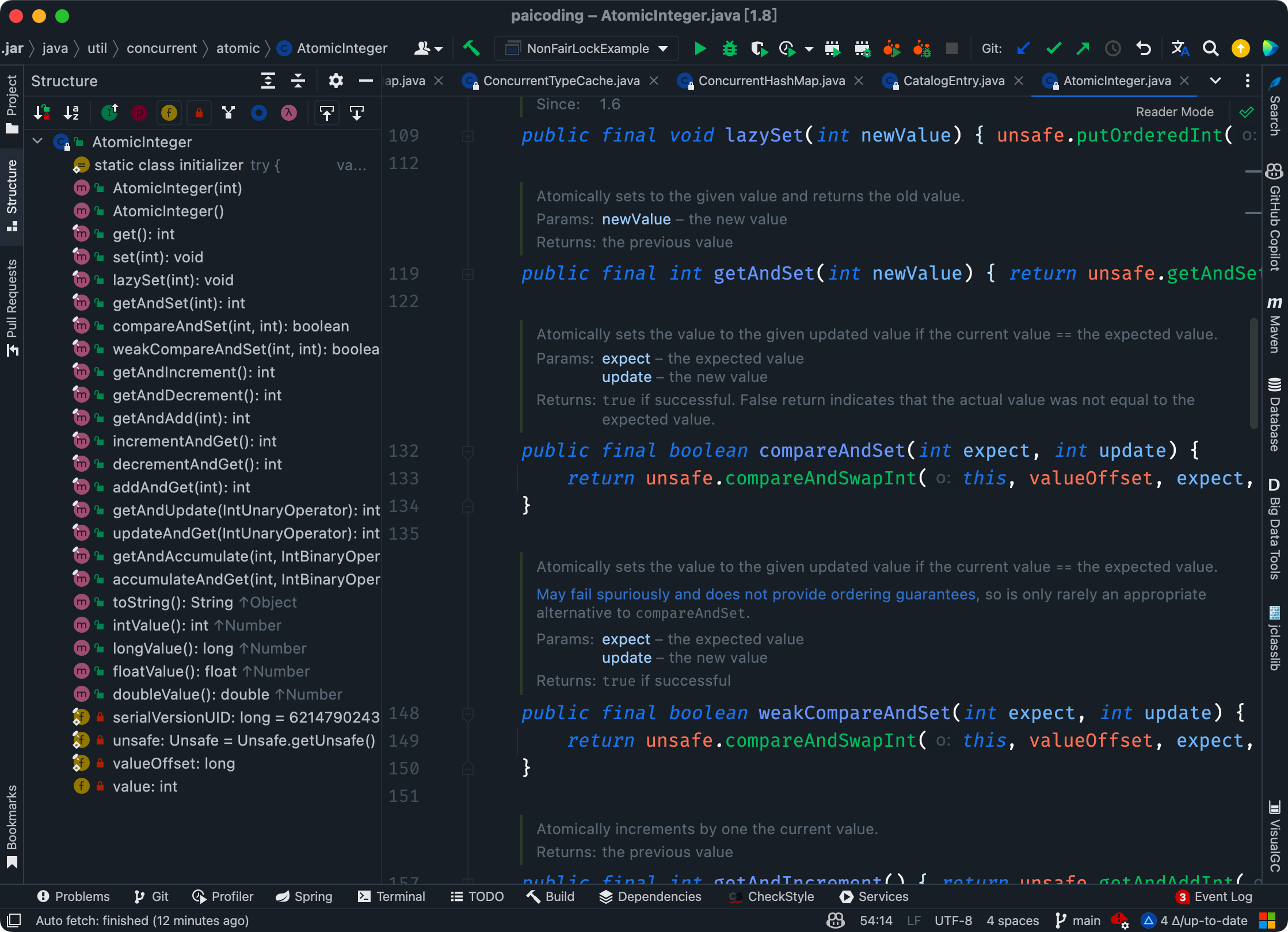The width and height of the screenshot is (1288, 932).
Task: Click Expand All icon in Structure panel
Action: point(268,81)
